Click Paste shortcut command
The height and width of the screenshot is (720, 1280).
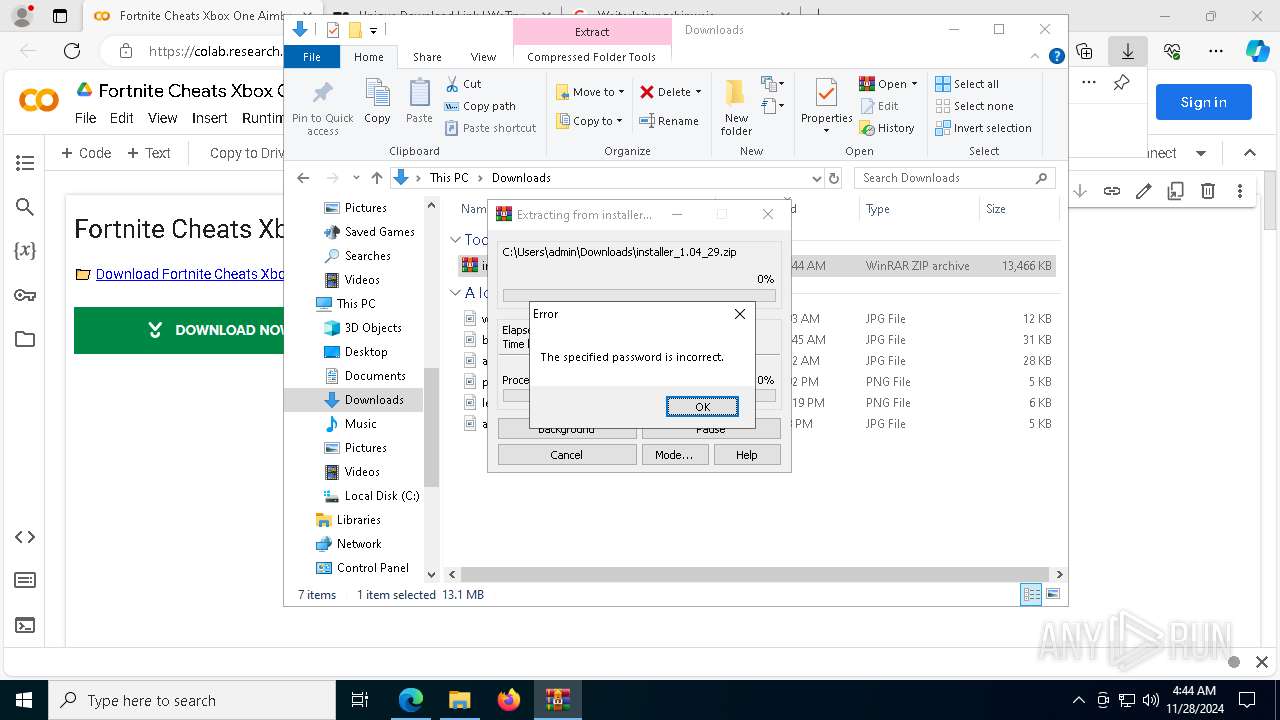pyautogui.click(x=491, y=128)
